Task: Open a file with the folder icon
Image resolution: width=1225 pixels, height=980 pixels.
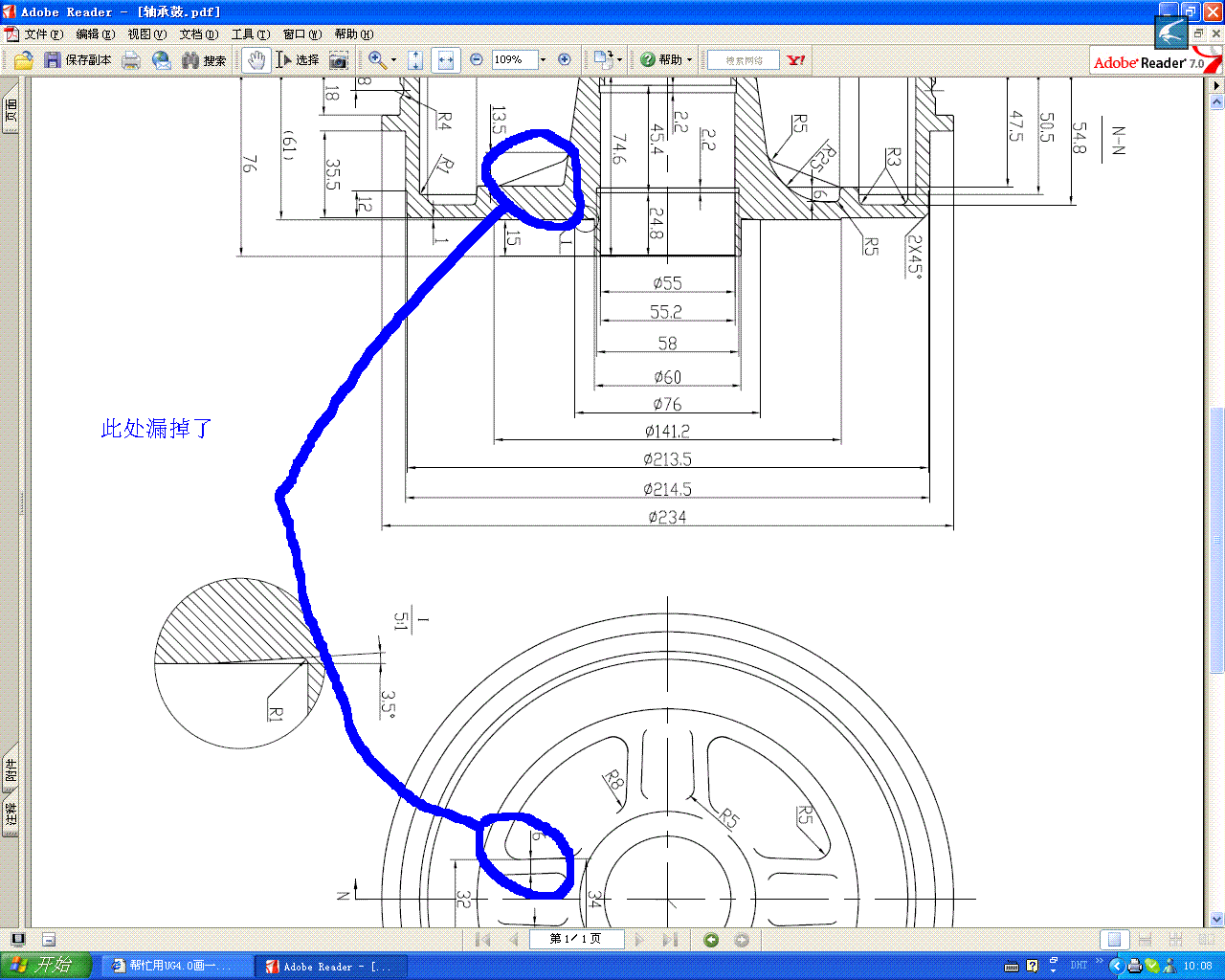Action: (x=24, y=60)
